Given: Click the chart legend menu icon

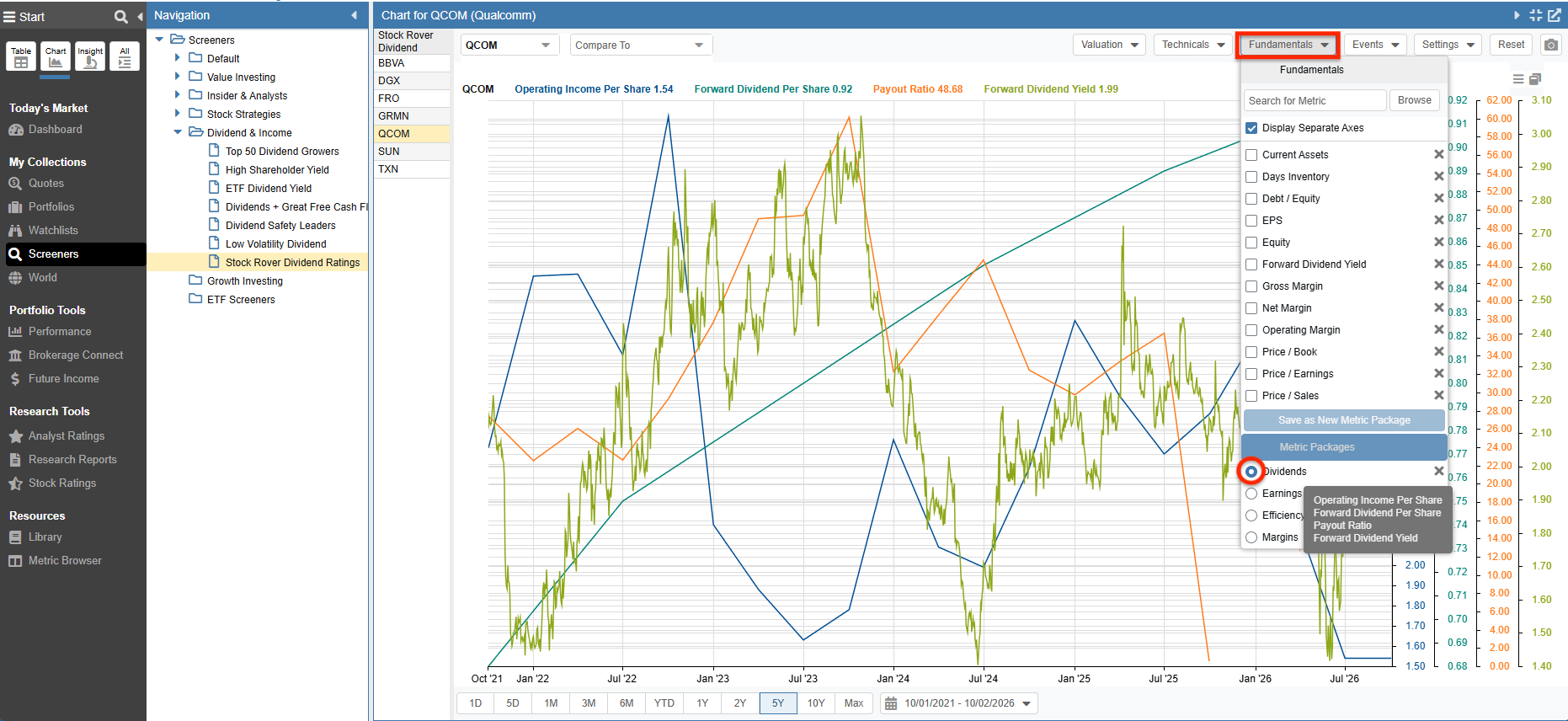Looking at the screenshot, I should pos(1518,79).
